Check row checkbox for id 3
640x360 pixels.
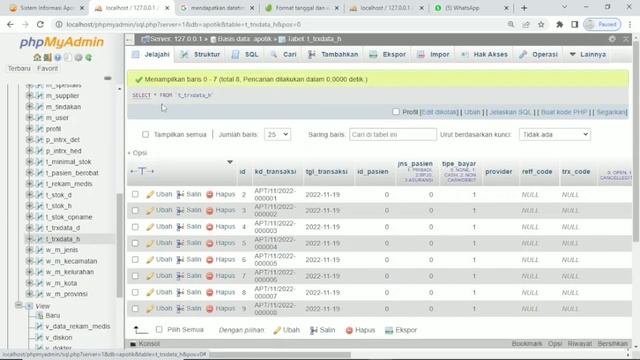(x=135, y=211)
